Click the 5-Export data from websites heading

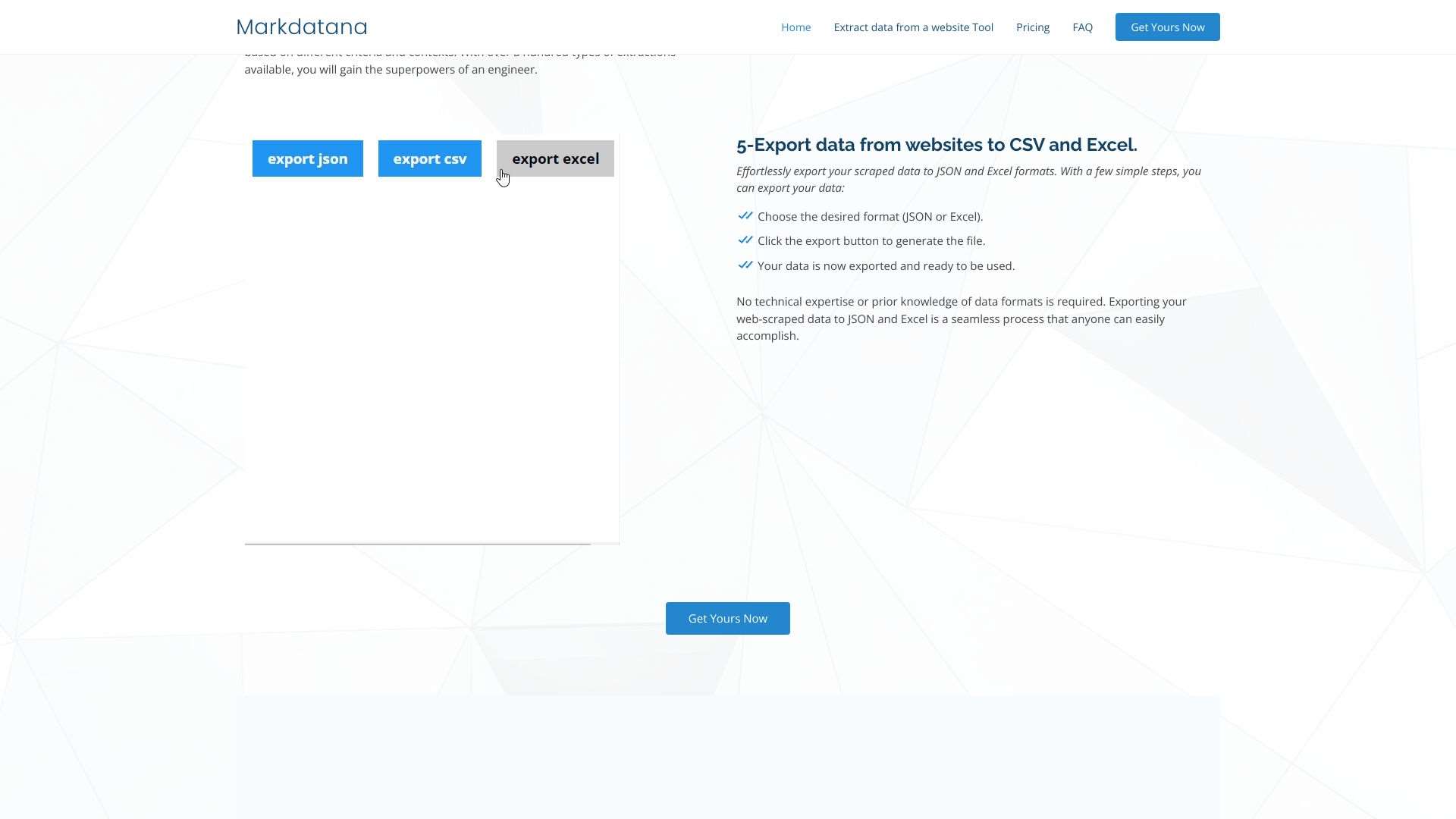click(936, 145)
